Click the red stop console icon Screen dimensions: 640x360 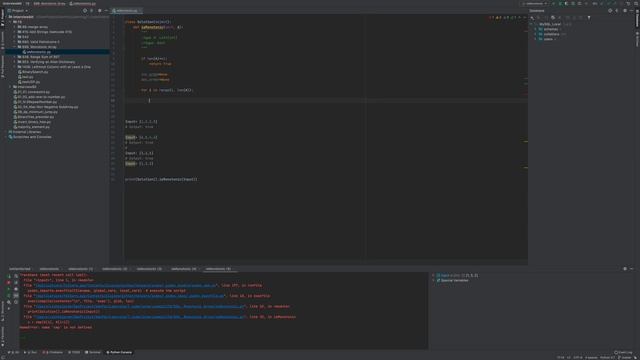9,282
